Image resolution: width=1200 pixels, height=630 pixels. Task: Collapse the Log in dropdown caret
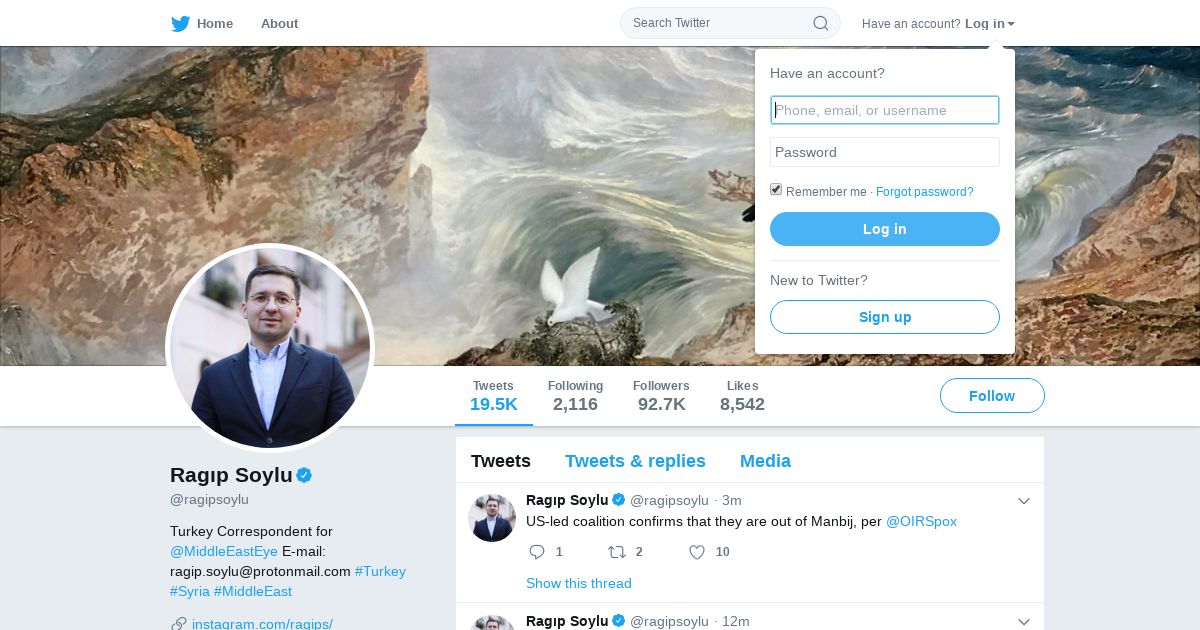coord(1011,24)
